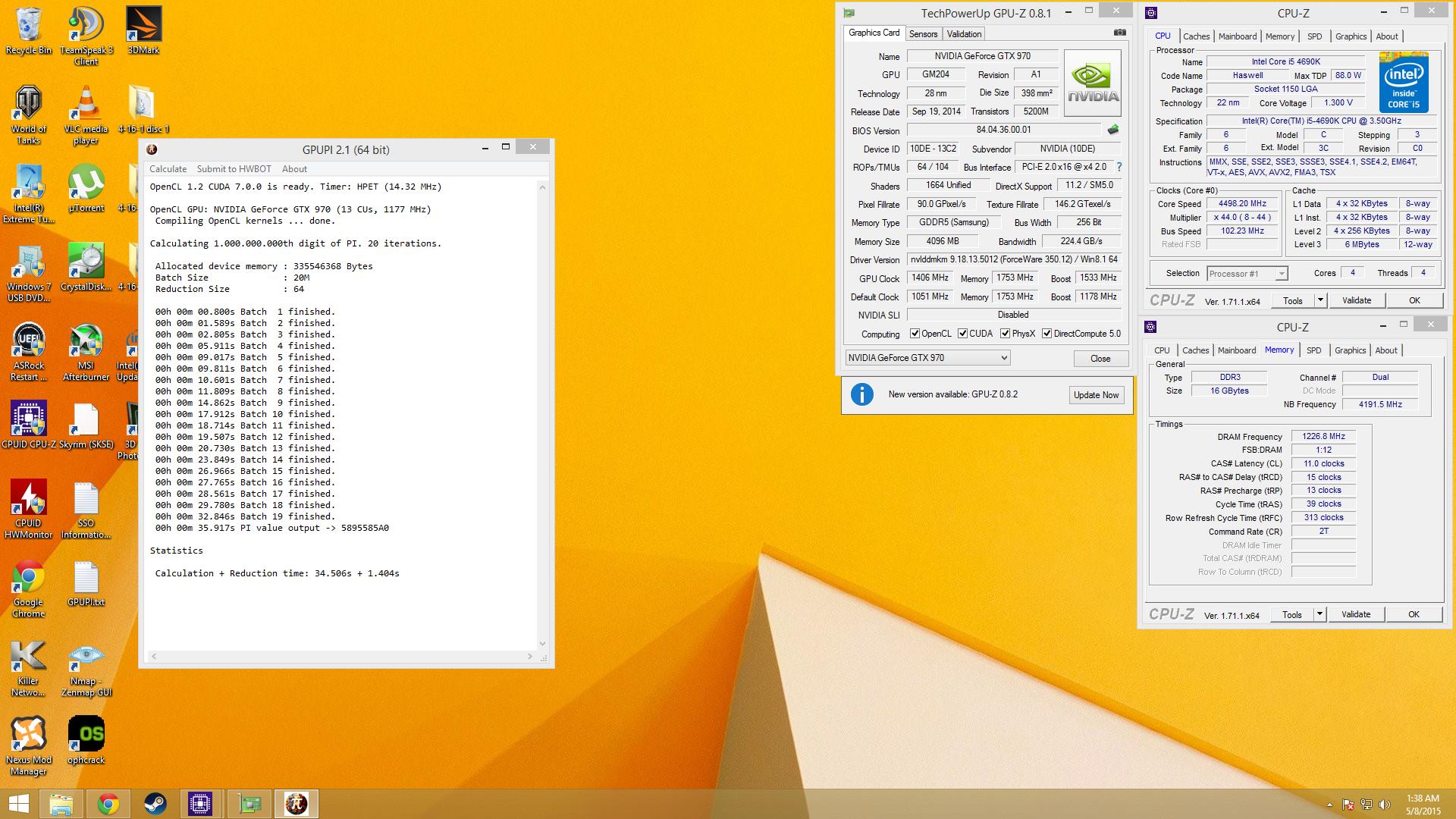This screenshot has width=1456, height=819.
Task: Open the Windows 7 USB DVD tool icon
Action: point(29,273)
